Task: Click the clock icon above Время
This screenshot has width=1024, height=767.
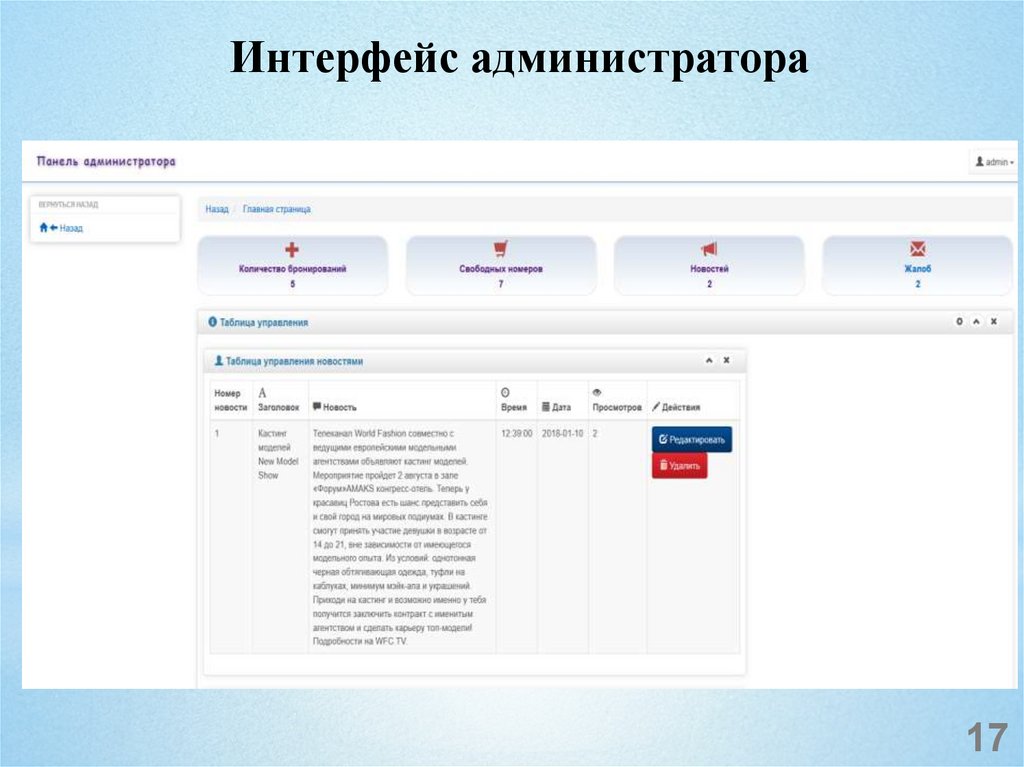Action: 505,393
